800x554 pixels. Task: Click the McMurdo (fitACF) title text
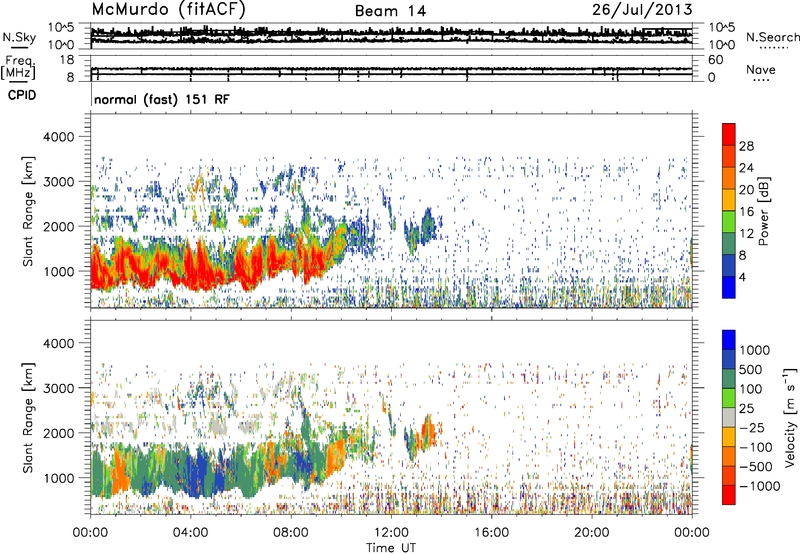[x=168, y=10]
